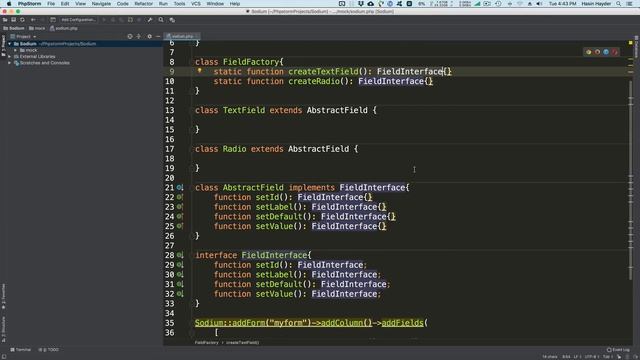
Task: Click gutter marker on interface setDefault line 31
Action: point(180,284)
